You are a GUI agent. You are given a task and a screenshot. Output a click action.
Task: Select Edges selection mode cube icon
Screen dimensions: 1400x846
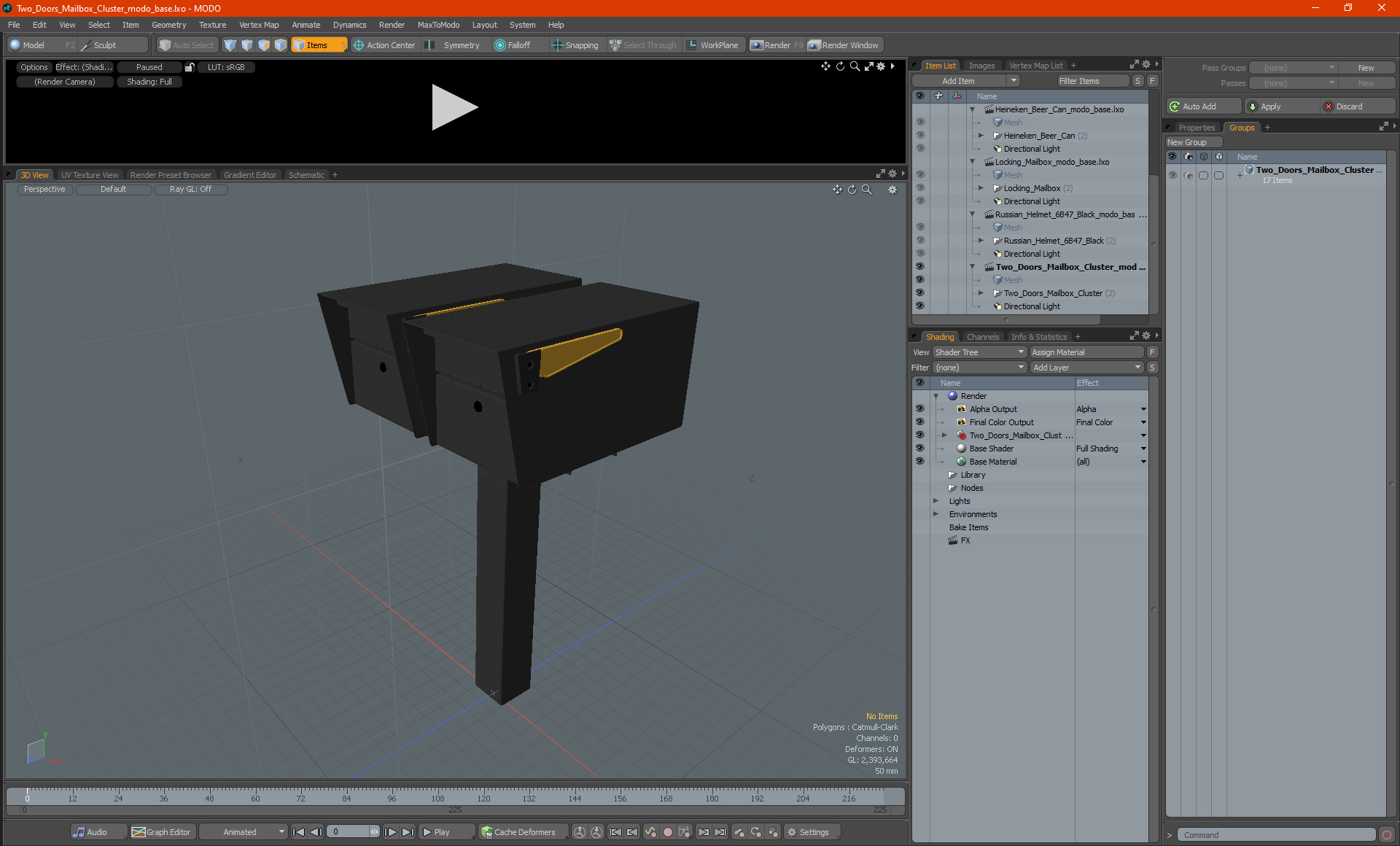247,45
